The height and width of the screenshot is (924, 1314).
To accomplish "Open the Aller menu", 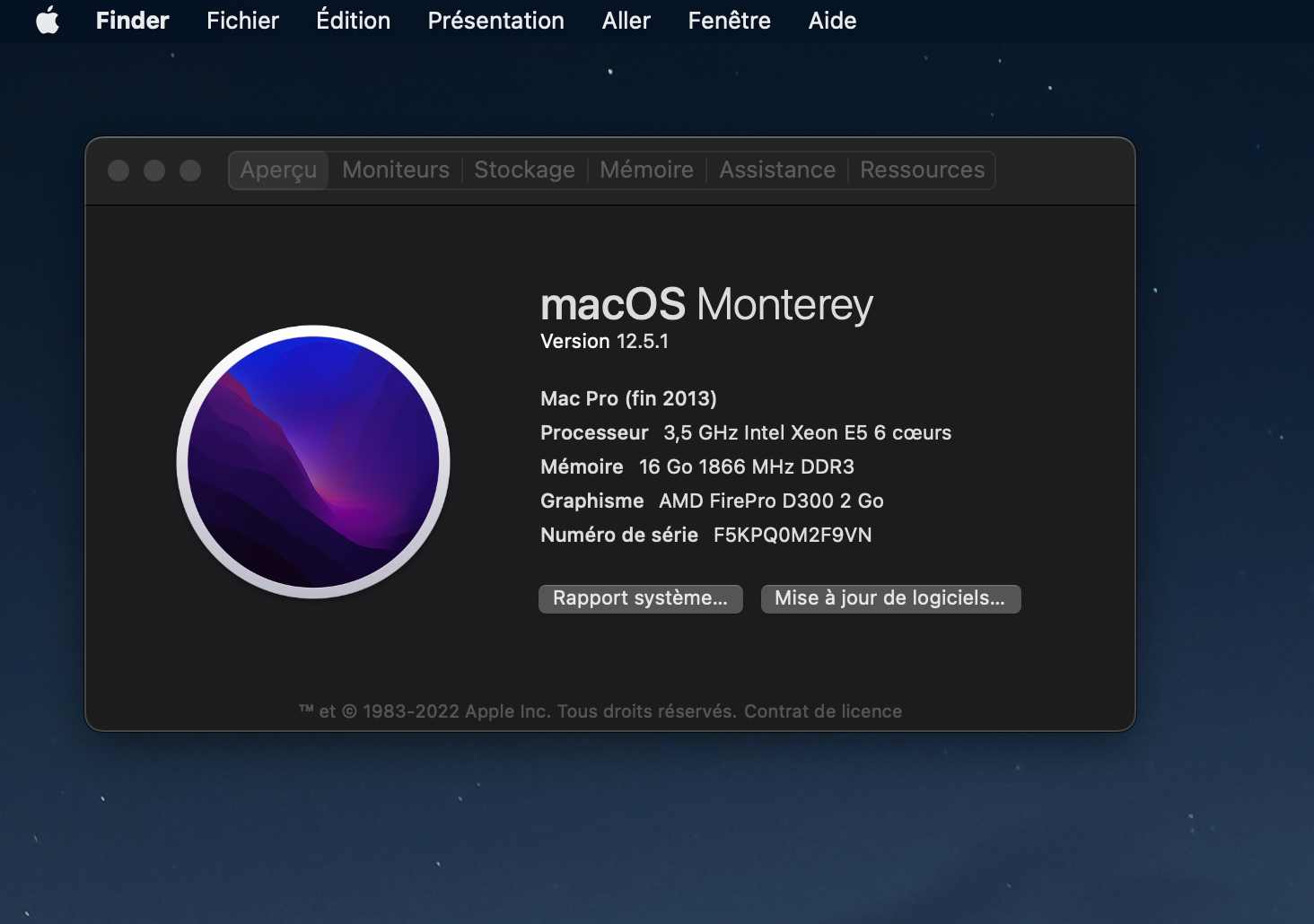I will (x=626, y=20).
